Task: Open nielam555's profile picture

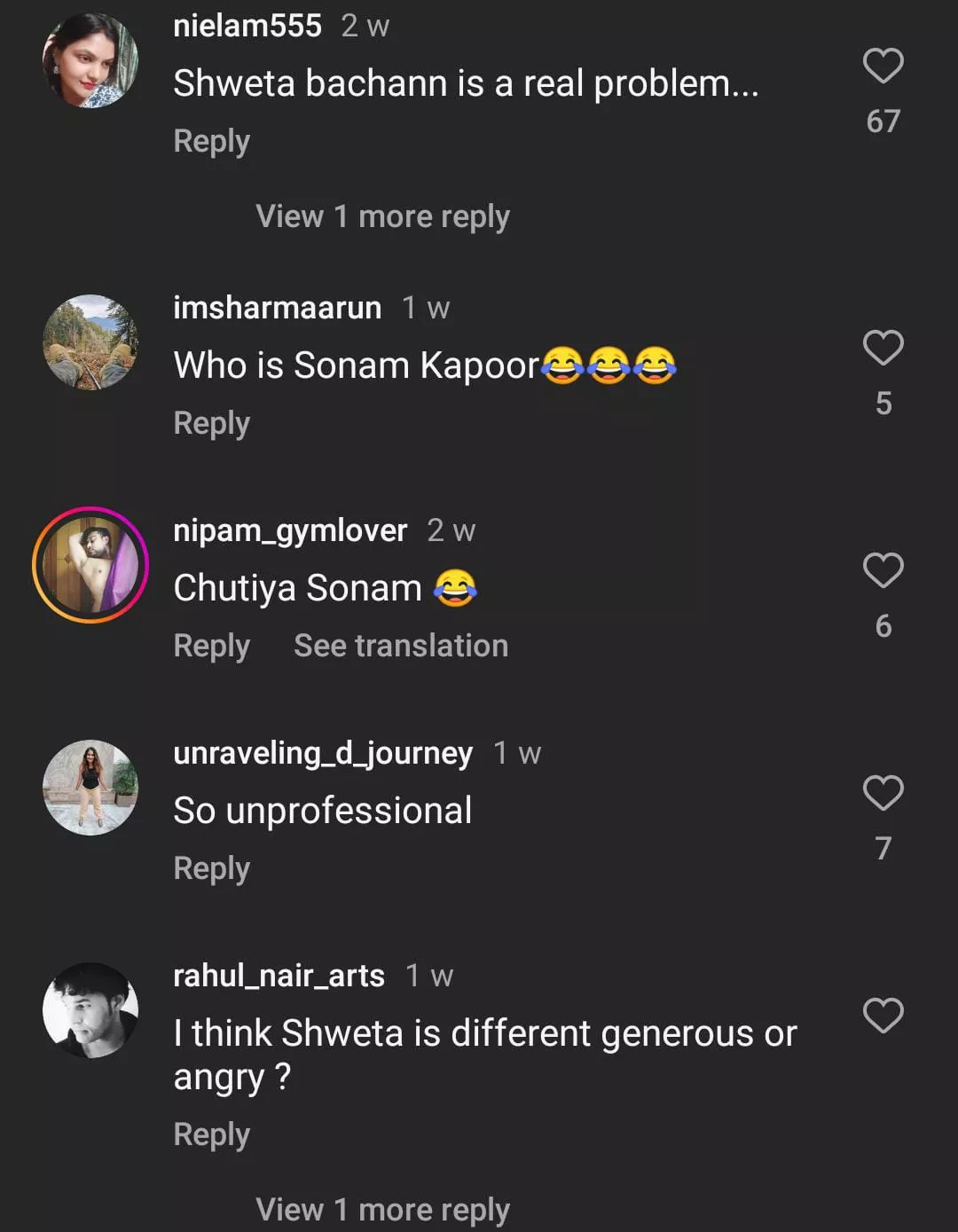Action: 90,61
